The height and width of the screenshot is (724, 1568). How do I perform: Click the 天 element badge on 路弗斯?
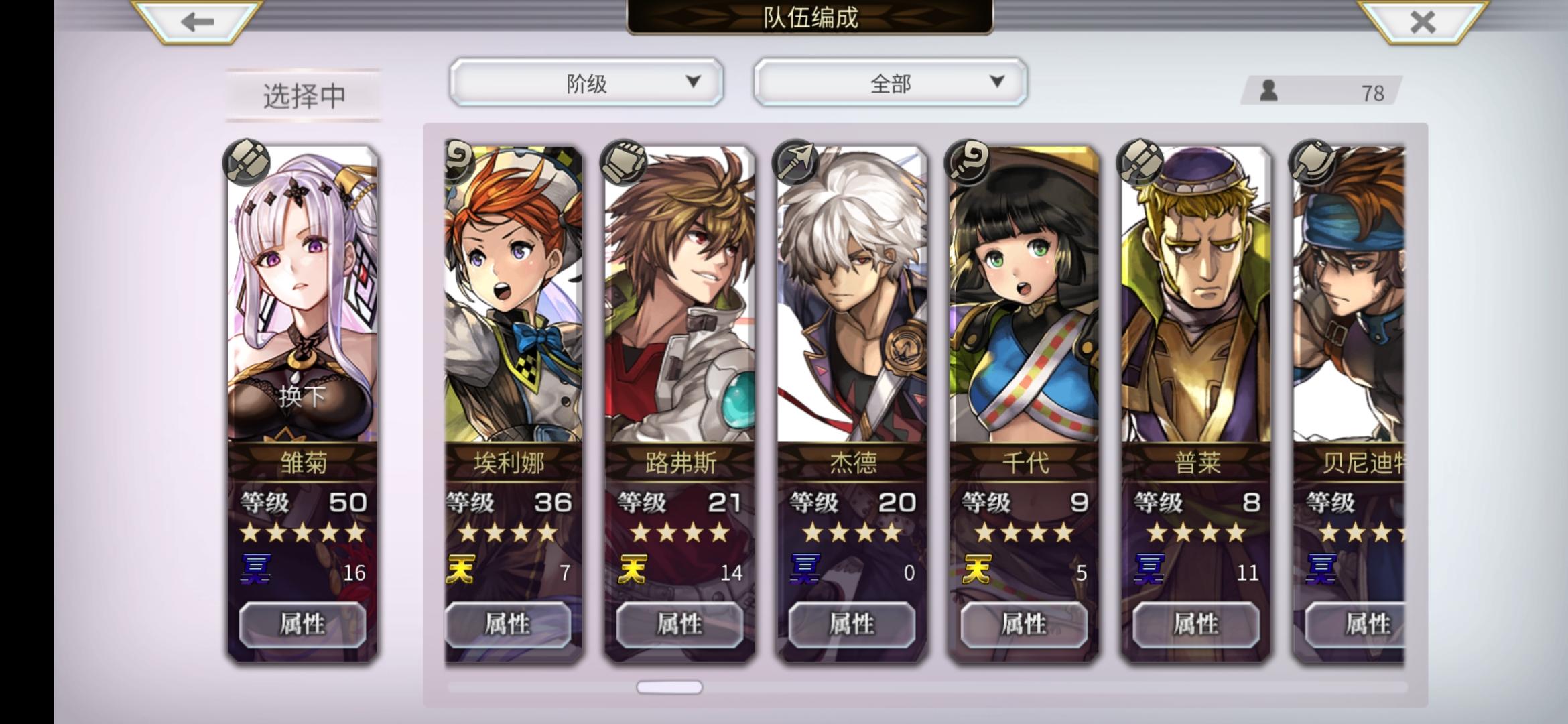click(632, 570)
